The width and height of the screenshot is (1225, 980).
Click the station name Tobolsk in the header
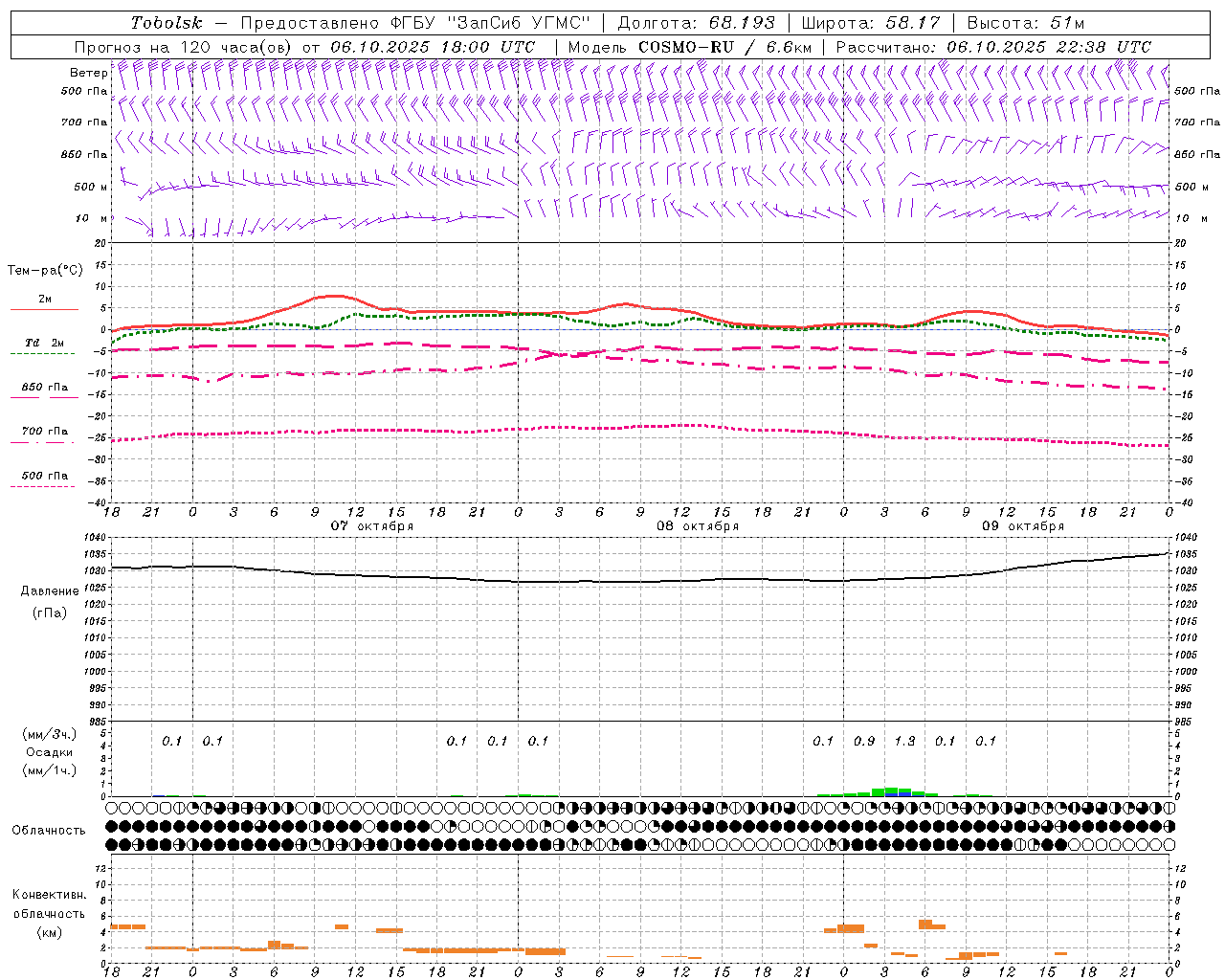[x=167, y=23]
